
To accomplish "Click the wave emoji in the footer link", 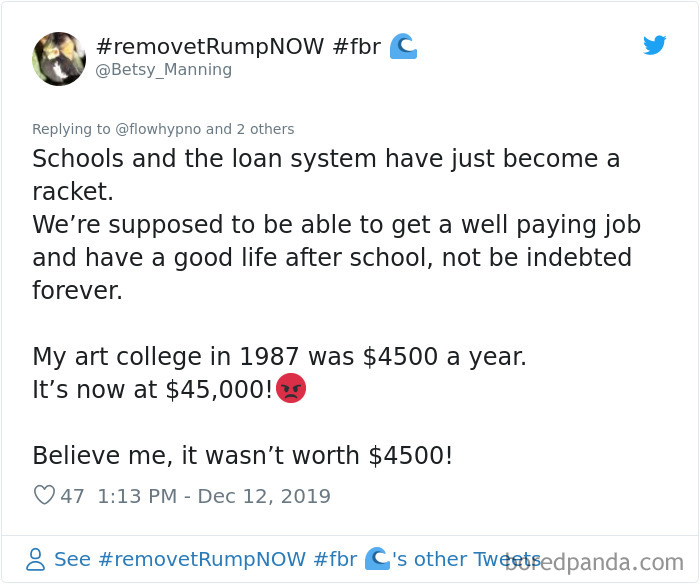I will coord(377,559).
